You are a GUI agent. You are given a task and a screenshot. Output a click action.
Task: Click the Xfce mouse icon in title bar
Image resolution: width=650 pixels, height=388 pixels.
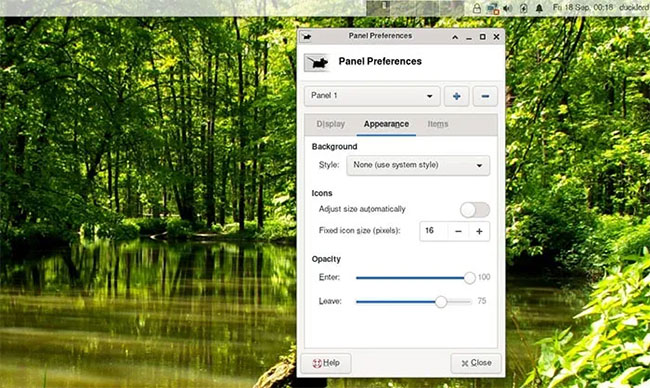(307, 37)
